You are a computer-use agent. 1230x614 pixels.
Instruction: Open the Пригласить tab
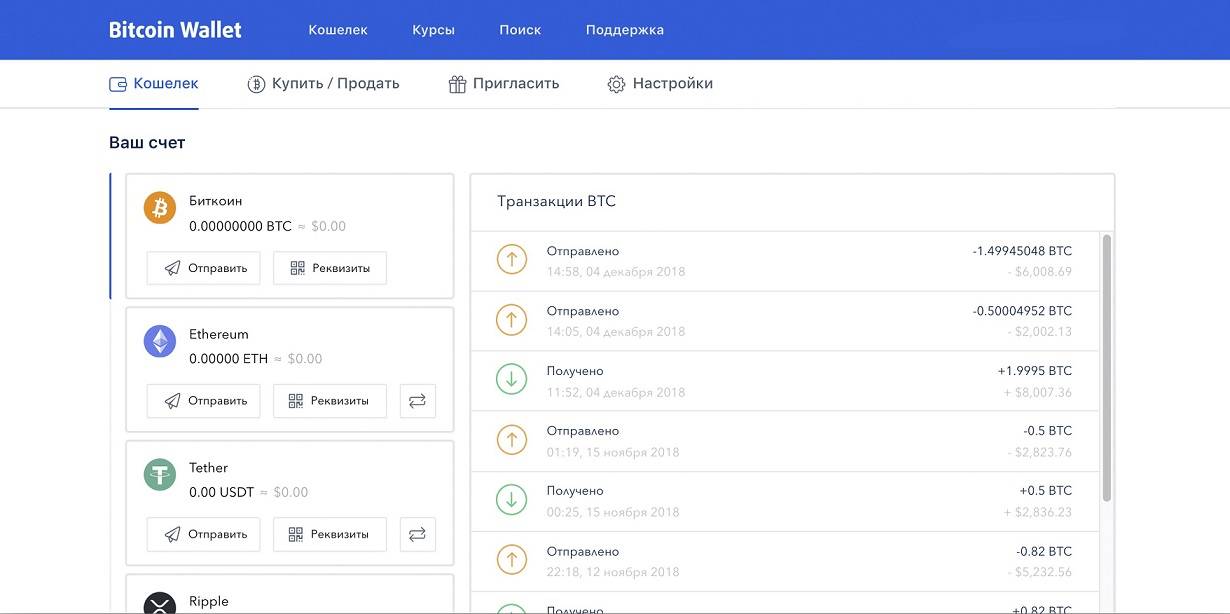[x=504, y=84]
